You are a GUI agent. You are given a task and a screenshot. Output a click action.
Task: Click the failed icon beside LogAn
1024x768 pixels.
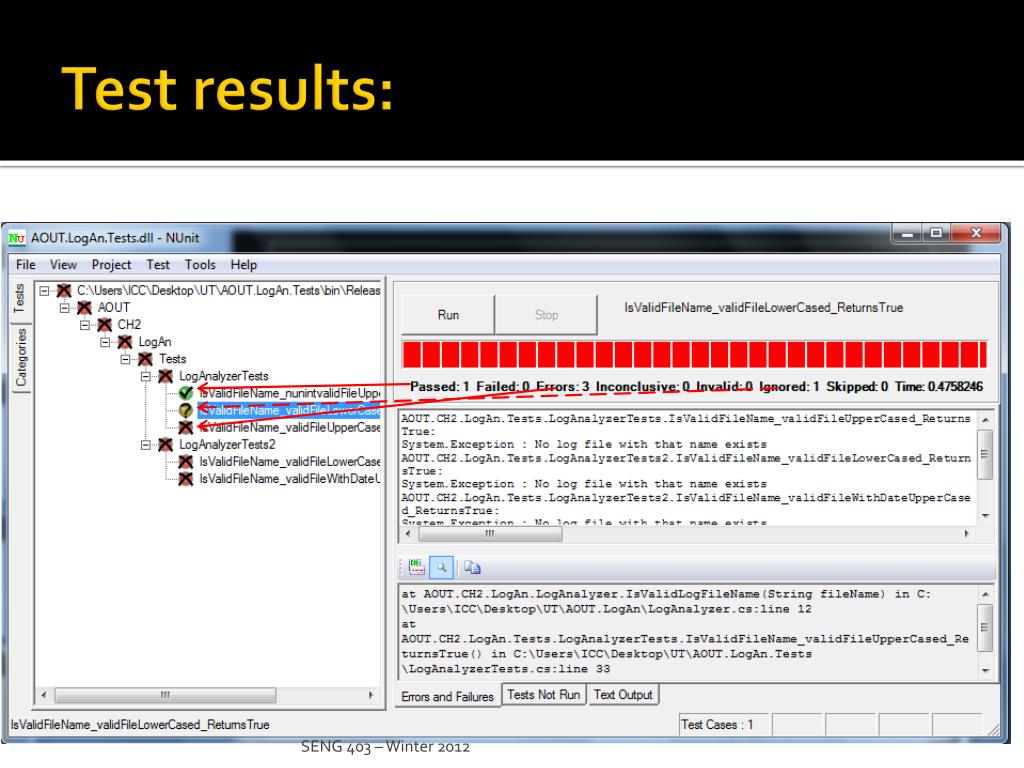click(x=125, y=342)
